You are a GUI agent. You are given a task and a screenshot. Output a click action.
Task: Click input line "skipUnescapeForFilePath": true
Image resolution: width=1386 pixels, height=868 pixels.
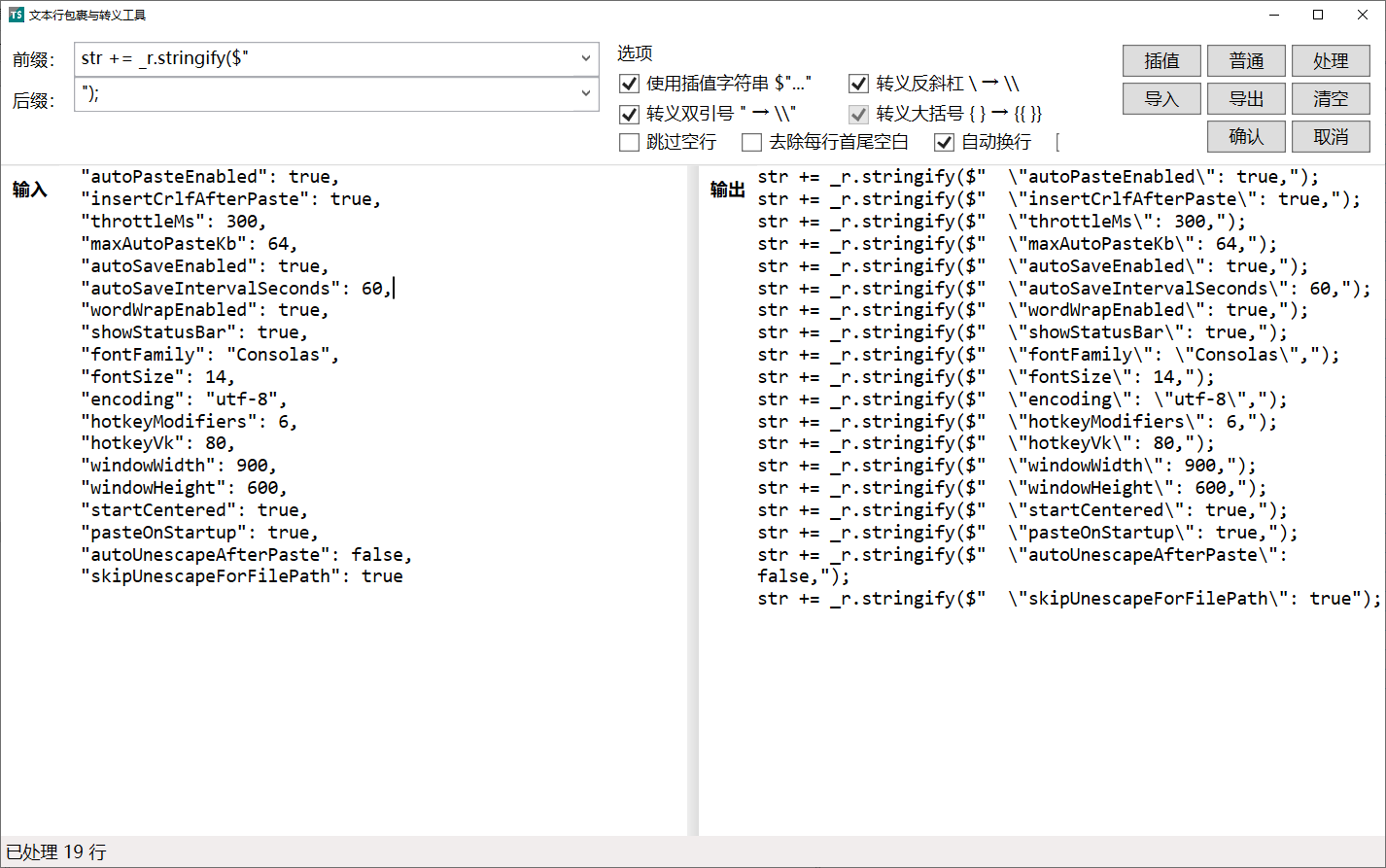pyautogui.click(x=242, y=576)
